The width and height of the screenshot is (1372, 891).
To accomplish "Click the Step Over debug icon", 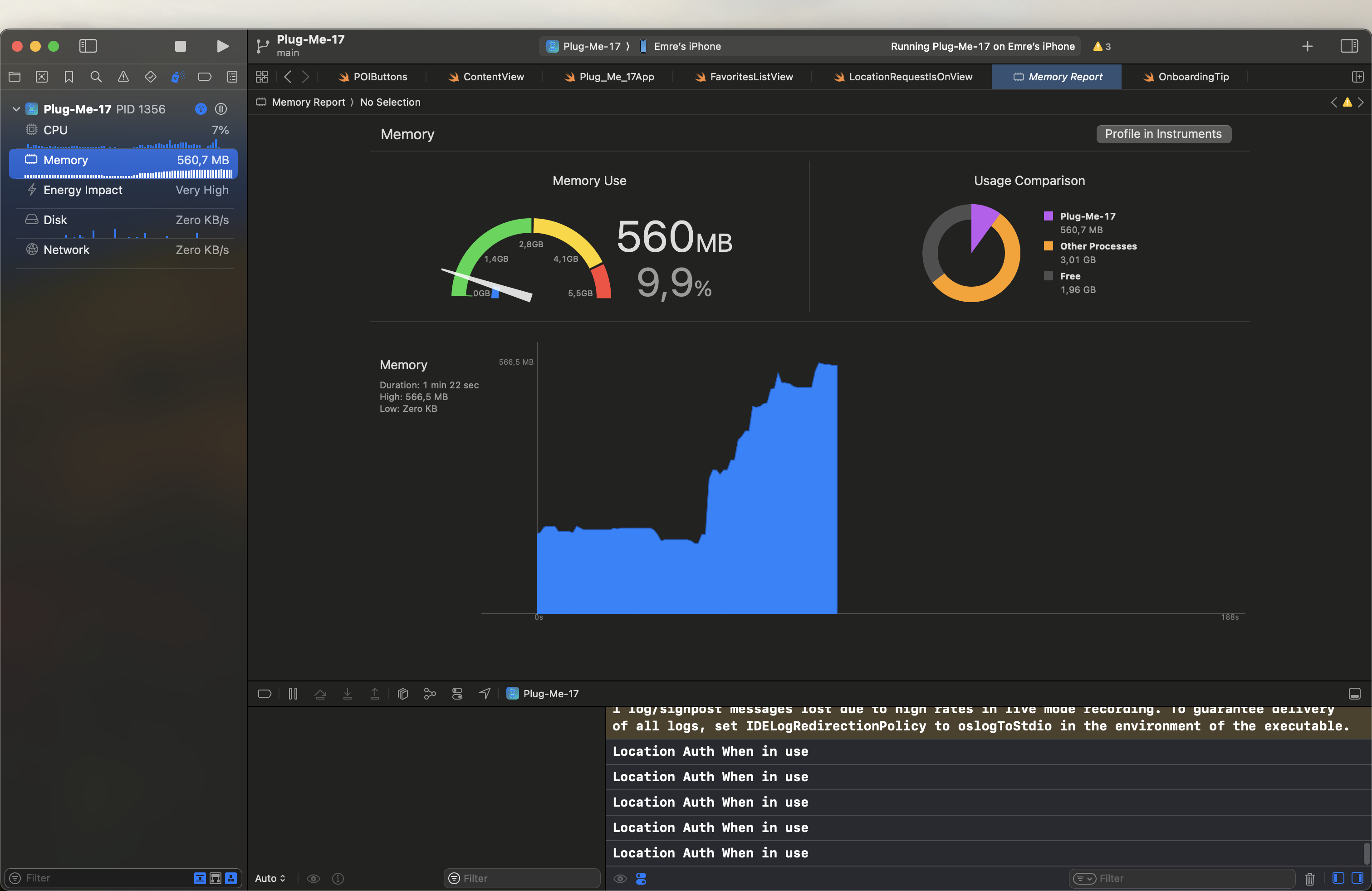I will point(320,693).
